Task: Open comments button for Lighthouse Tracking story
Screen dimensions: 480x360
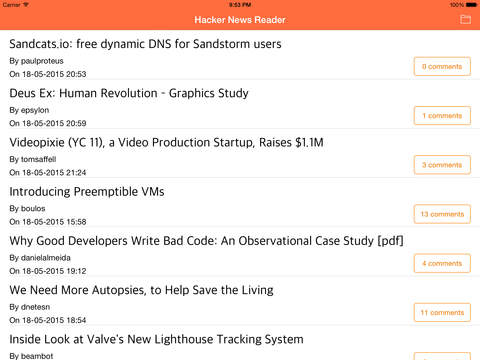Action: 442,356
